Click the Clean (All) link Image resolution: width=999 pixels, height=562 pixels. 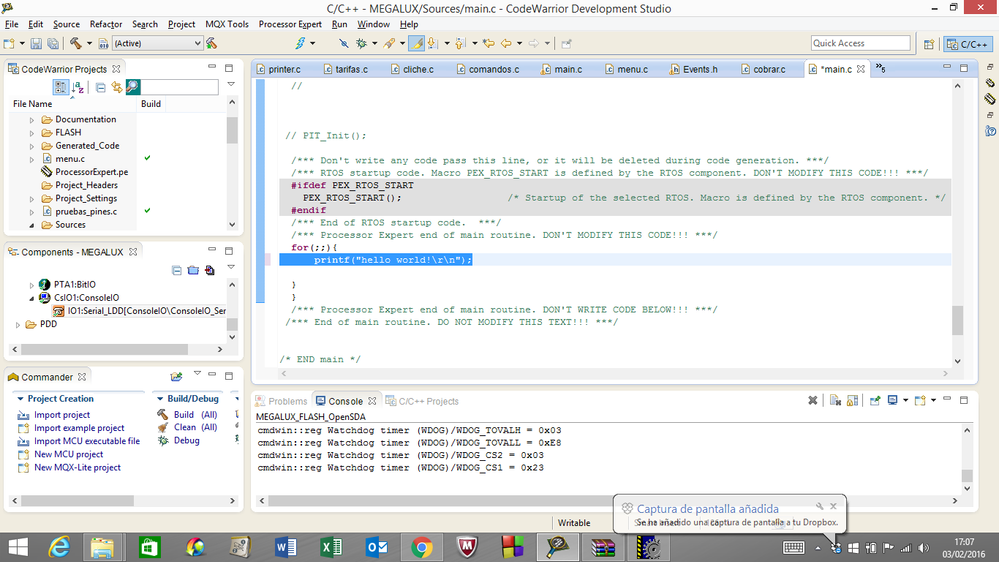195,428
